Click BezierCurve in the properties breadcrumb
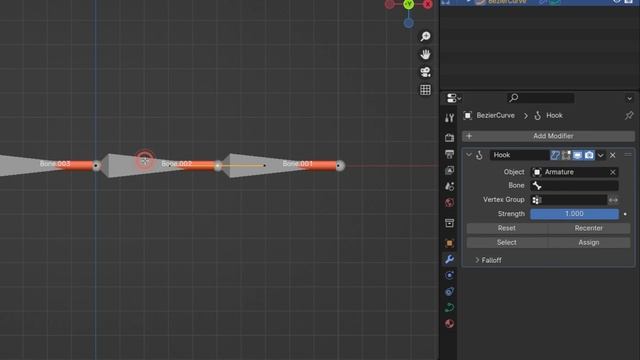This screenshot has height=360, width=640. (x=495, y=116)
